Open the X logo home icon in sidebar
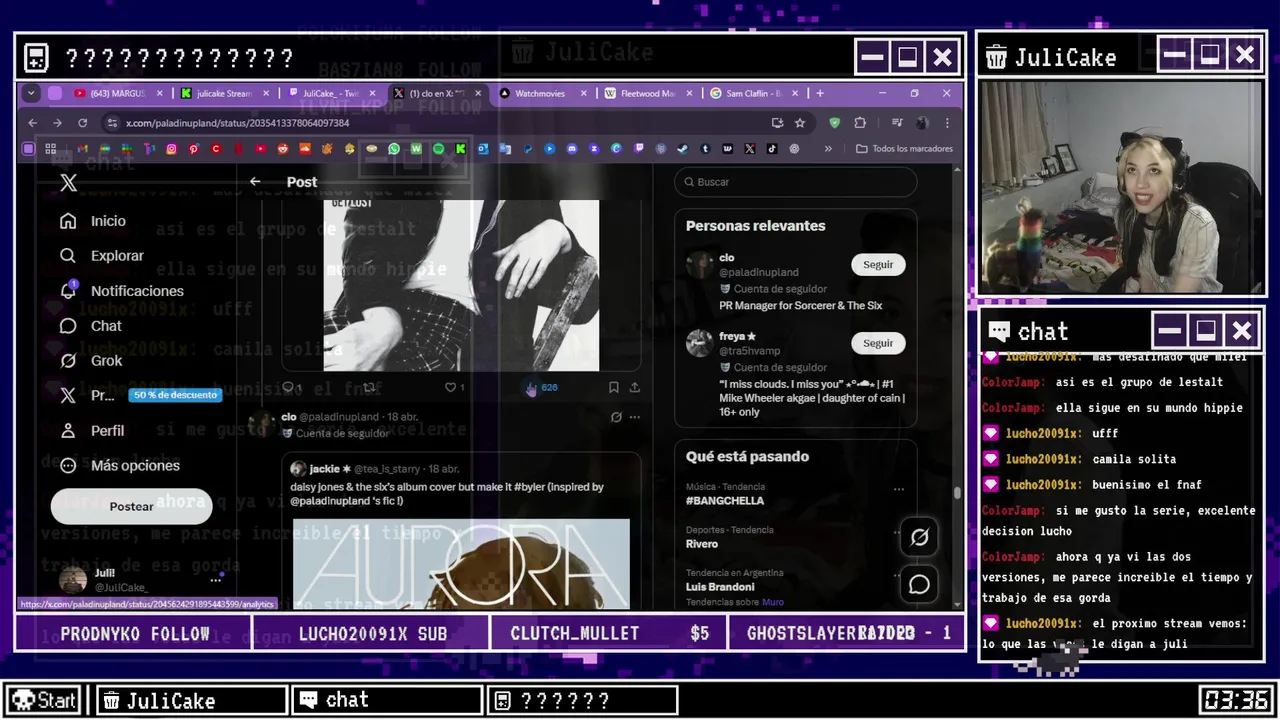1280x720 pixels. pos(68,182)
